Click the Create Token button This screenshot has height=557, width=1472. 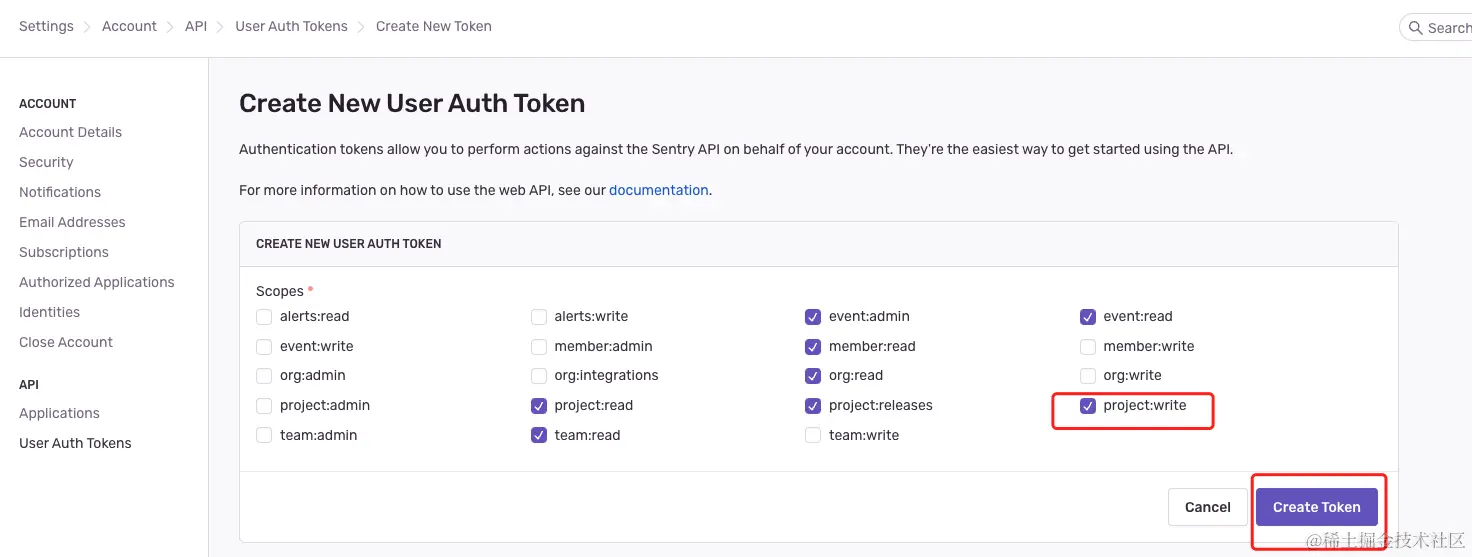1316,507
